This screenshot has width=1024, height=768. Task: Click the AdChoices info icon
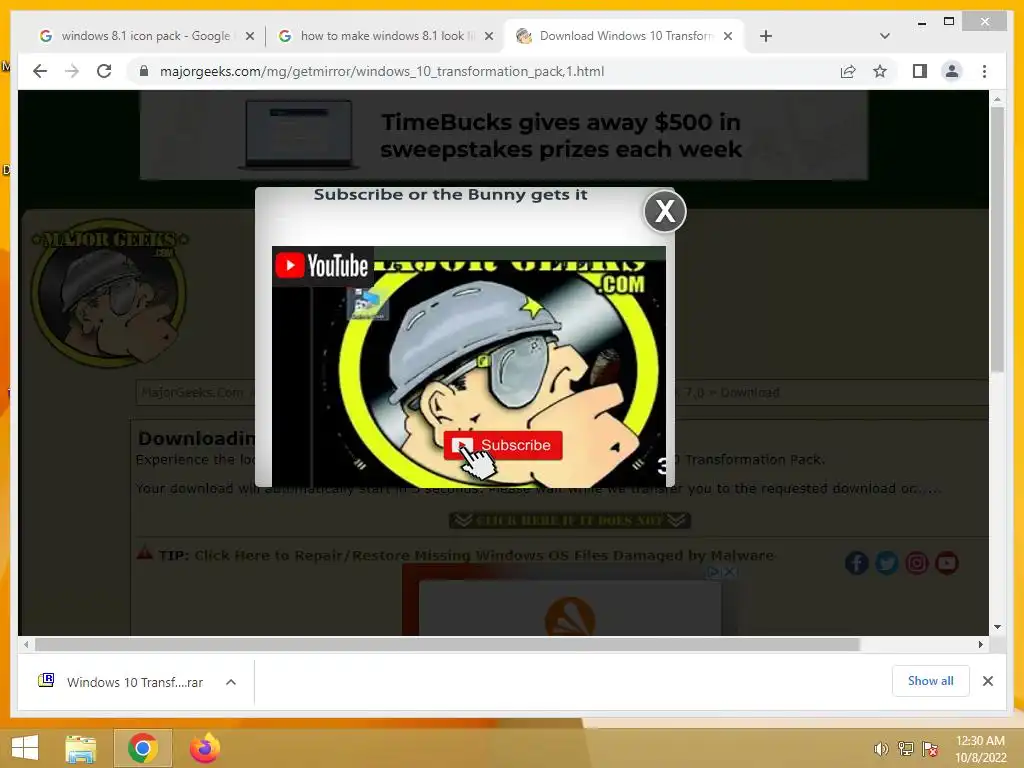click(715, 571)
